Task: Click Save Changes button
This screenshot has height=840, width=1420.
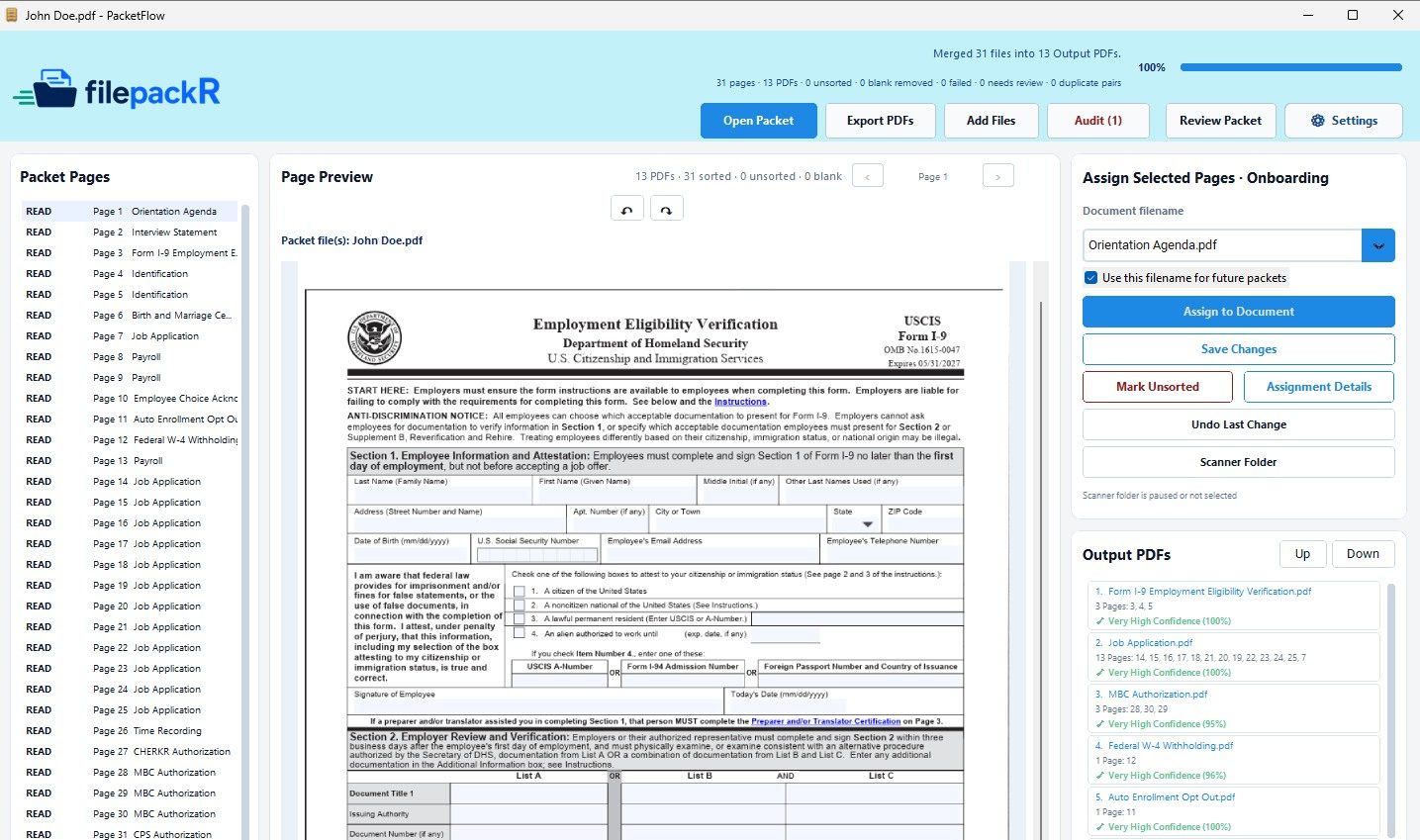Action: coord(1239,349)
